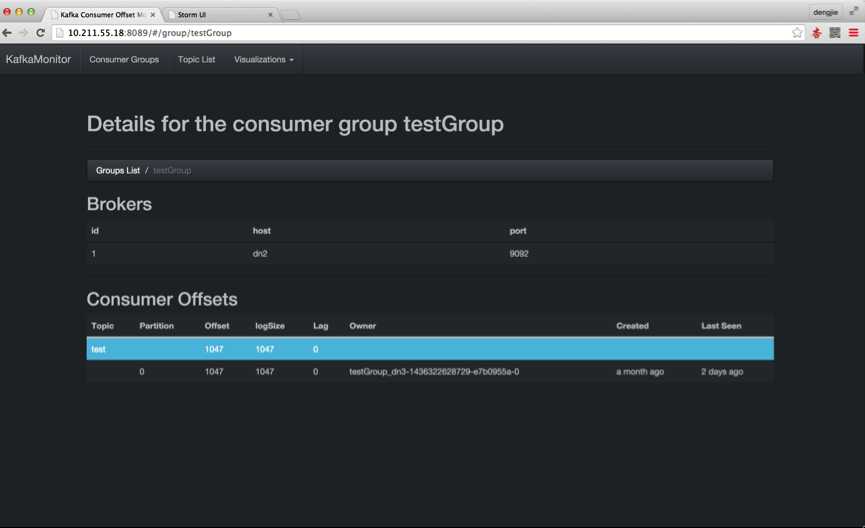Click the Last Seen column header

click(x=721, y=326)
